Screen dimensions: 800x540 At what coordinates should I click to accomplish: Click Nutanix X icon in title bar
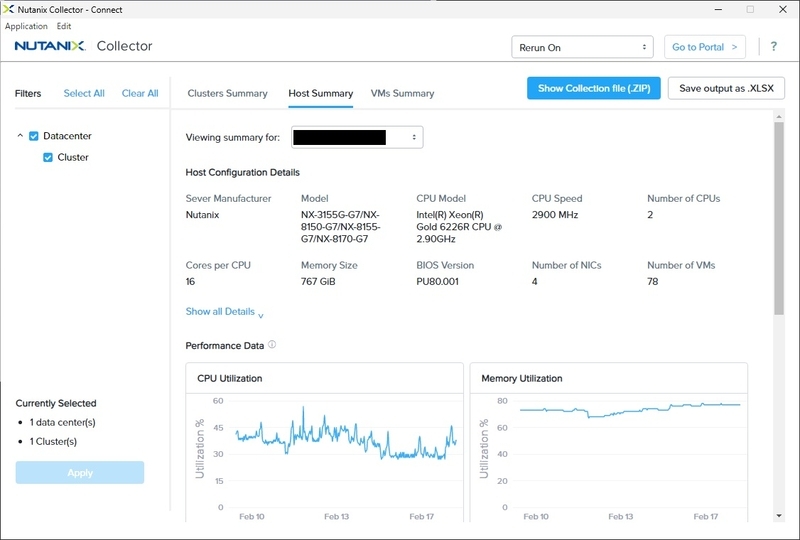(8, 9)
